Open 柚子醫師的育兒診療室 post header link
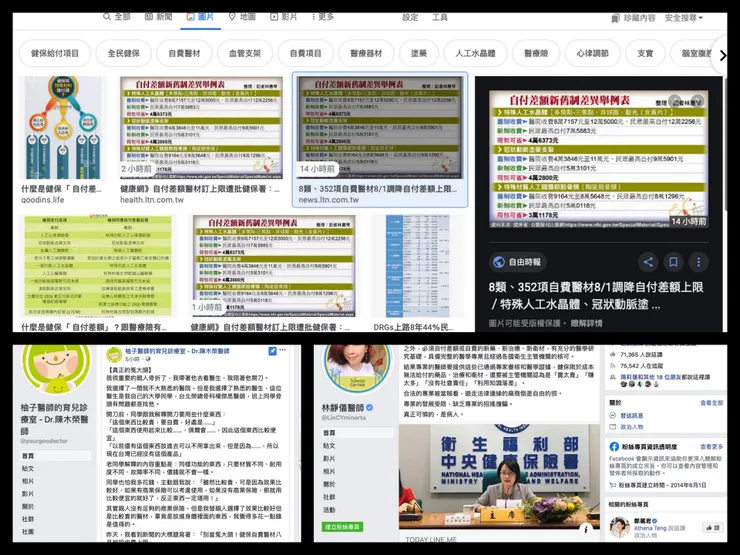This screenshot has width=740, height=555. [177, 351]
